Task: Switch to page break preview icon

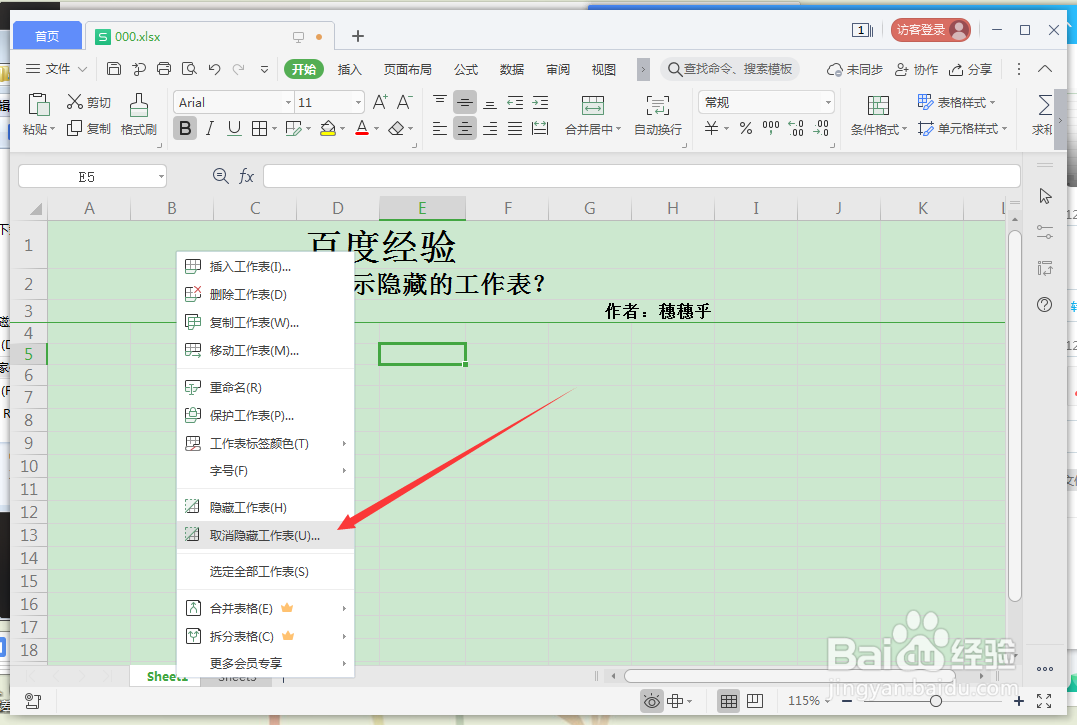Action: click(755, 701)
